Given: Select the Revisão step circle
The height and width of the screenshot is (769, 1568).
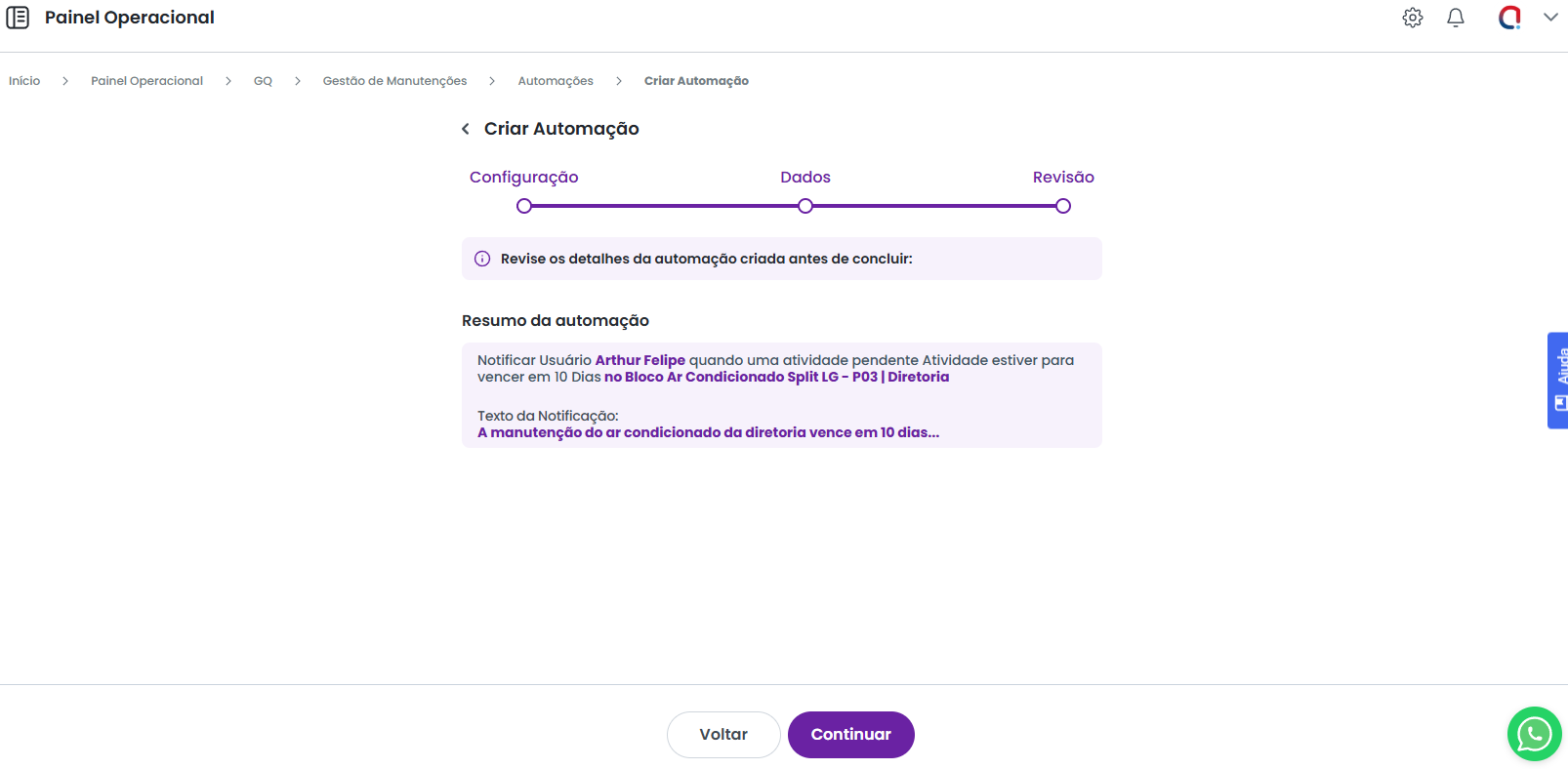Looking at the screenshot, I should pos(1063,206).
